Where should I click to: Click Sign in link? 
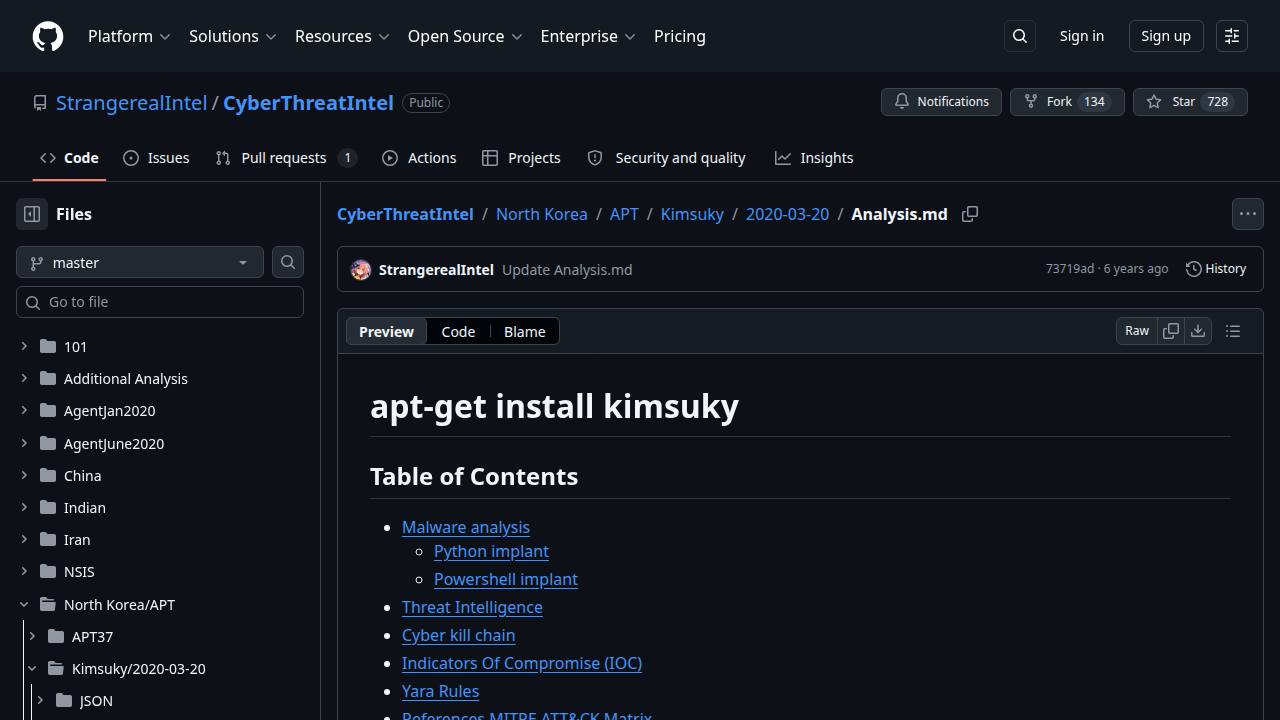click(1082, 36)
